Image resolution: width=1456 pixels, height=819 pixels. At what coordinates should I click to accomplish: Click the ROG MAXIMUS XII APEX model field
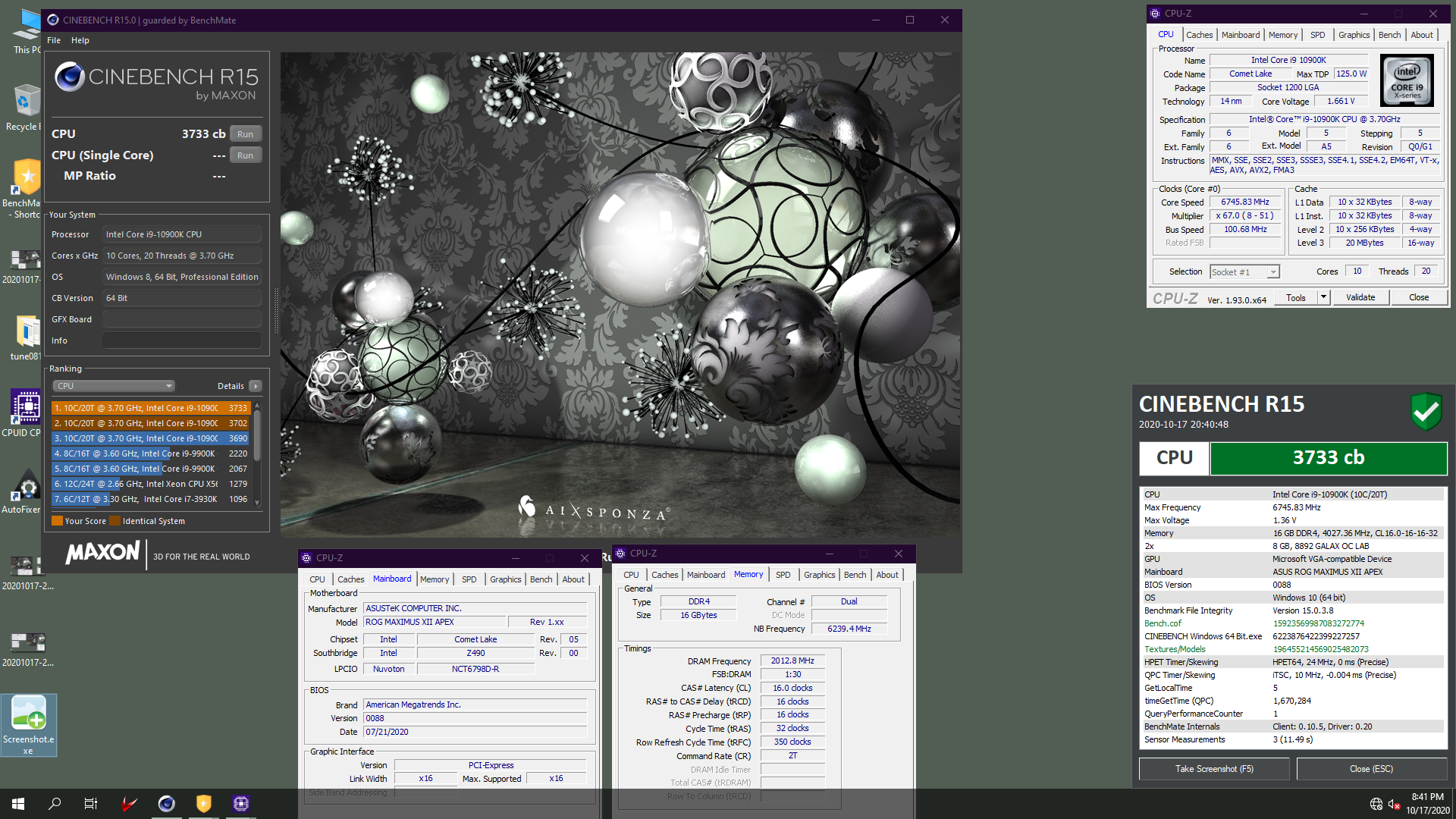pyautogui.click(x=435, y=622)
